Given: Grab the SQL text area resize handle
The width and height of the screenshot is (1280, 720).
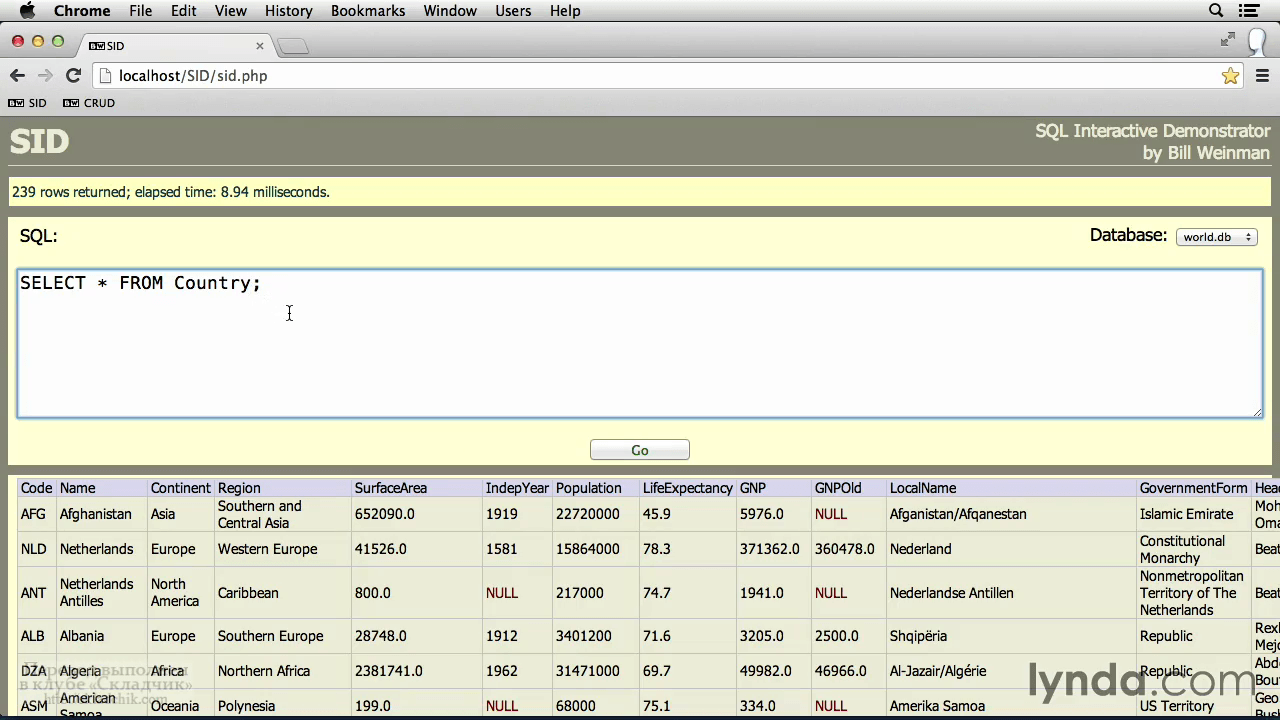Looking at the screenshot, I should 1256,411.
